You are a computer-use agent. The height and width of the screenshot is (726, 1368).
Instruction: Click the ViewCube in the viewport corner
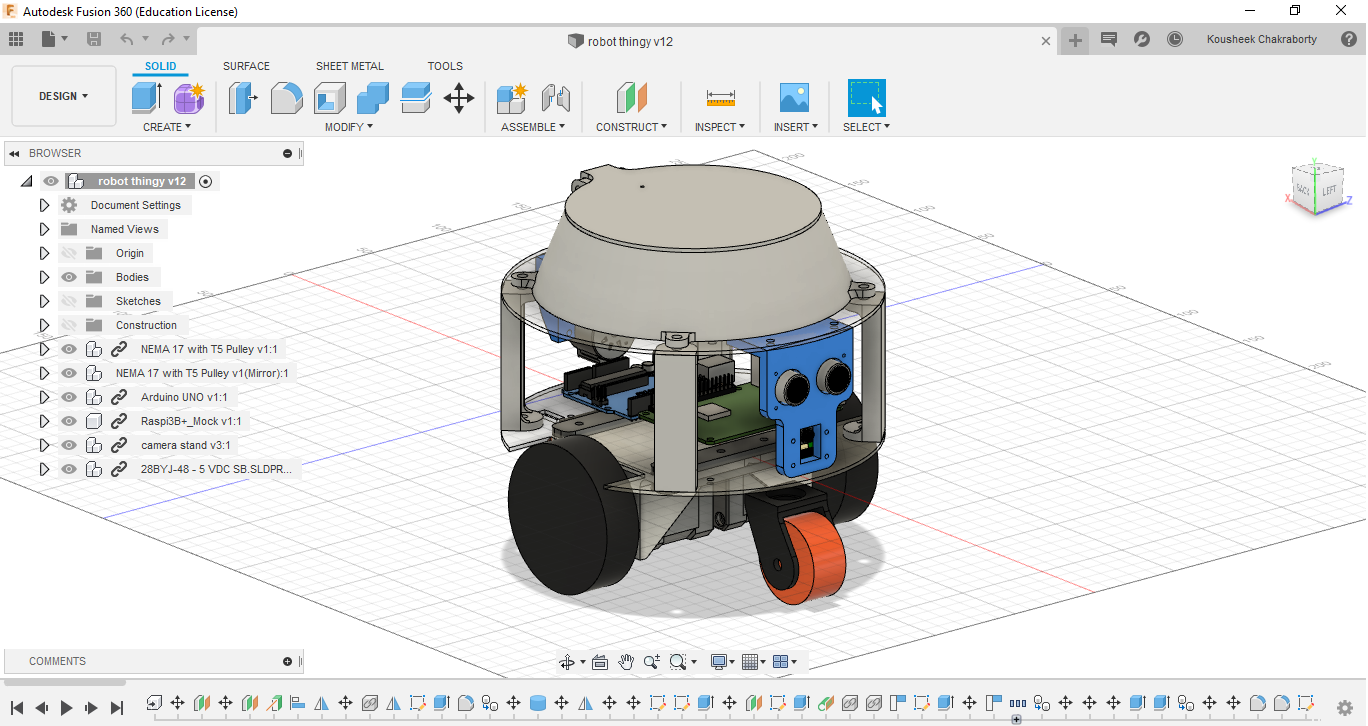click(x=1315, y=189)
